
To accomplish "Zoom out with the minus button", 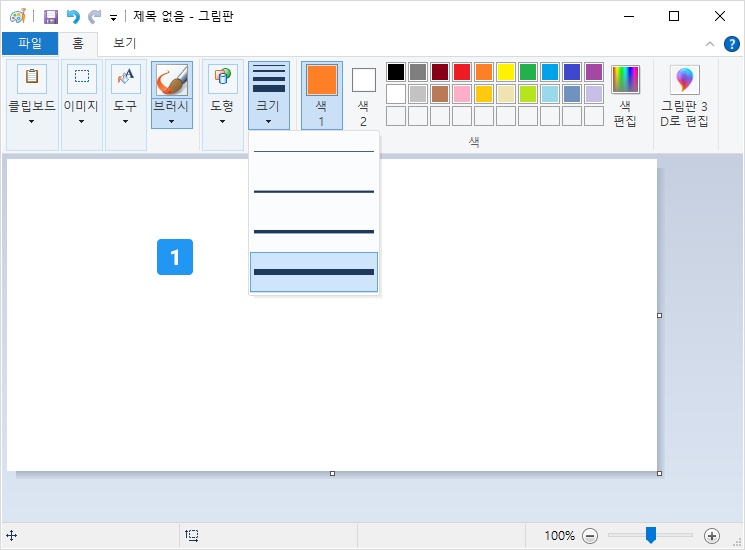I will pos(590,536).
